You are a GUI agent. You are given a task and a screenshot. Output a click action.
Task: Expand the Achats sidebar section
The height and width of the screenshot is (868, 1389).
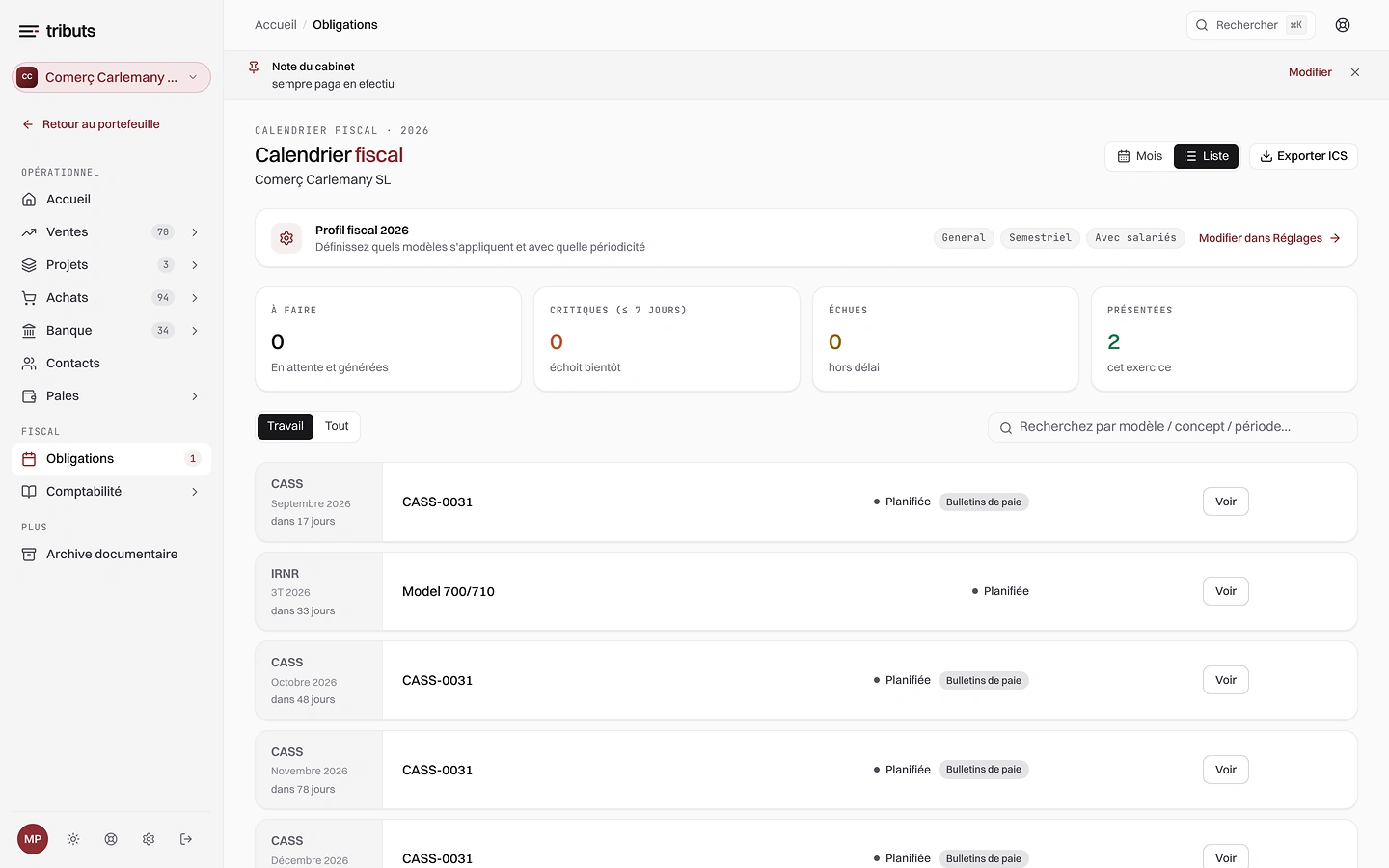point(195,298)
